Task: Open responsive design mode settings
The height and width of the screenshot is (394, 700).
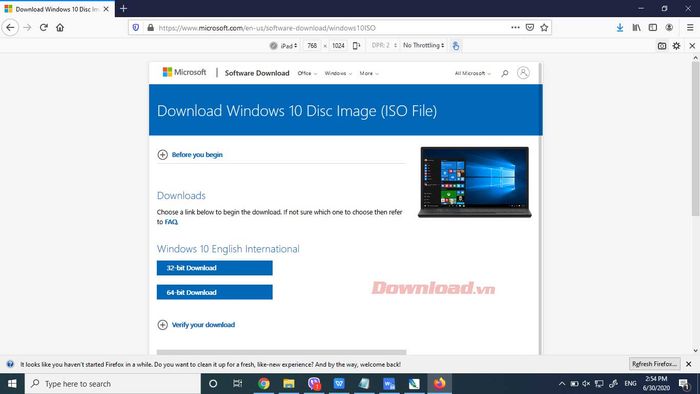Action: [x=676, y=46]
